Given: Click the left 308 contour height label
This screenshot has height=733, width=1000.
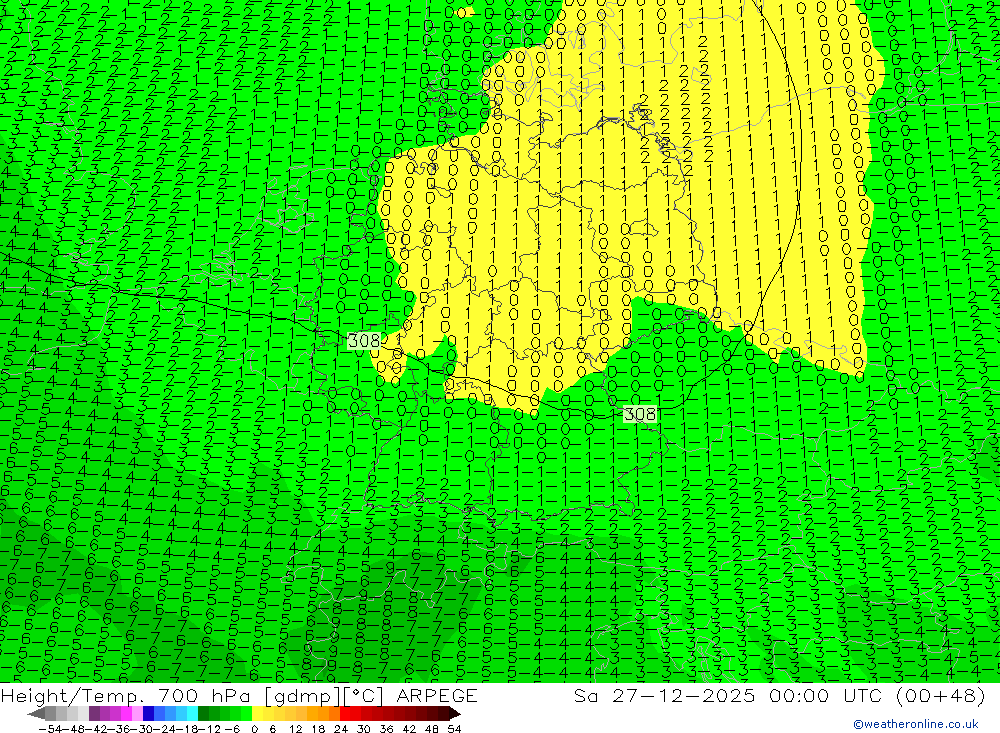Looking at the screenshot, I should pyautogui.click(x=364, y=341).
